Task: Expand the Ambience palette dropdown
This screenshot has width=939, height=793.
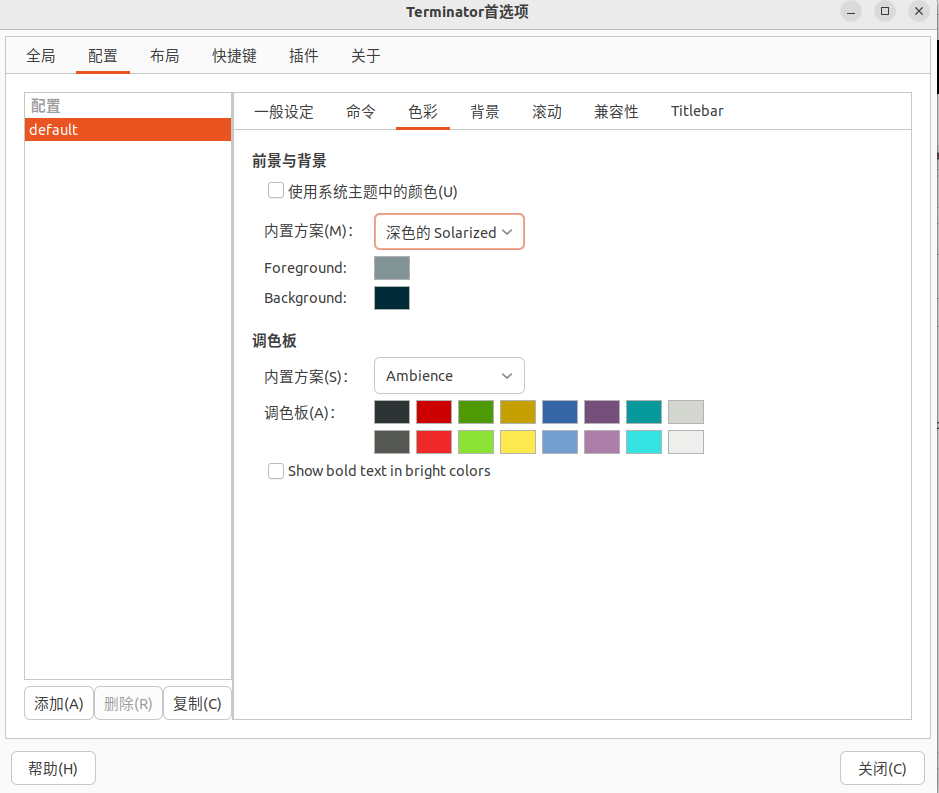Action: click(449, 376)
